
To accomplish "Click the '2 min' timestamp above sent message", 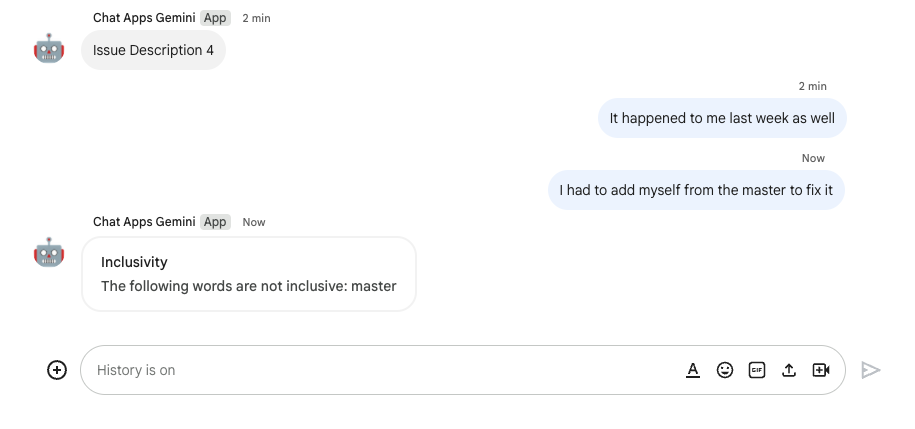I will (x=812, y=87).
